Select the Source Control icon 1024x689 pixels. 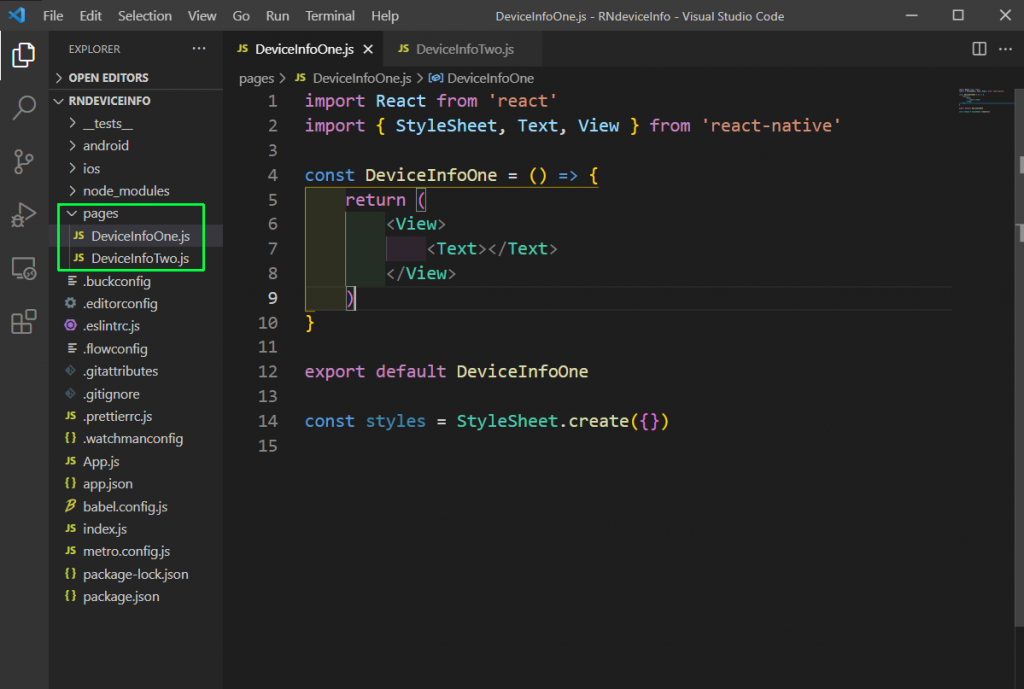coord(22,160)
